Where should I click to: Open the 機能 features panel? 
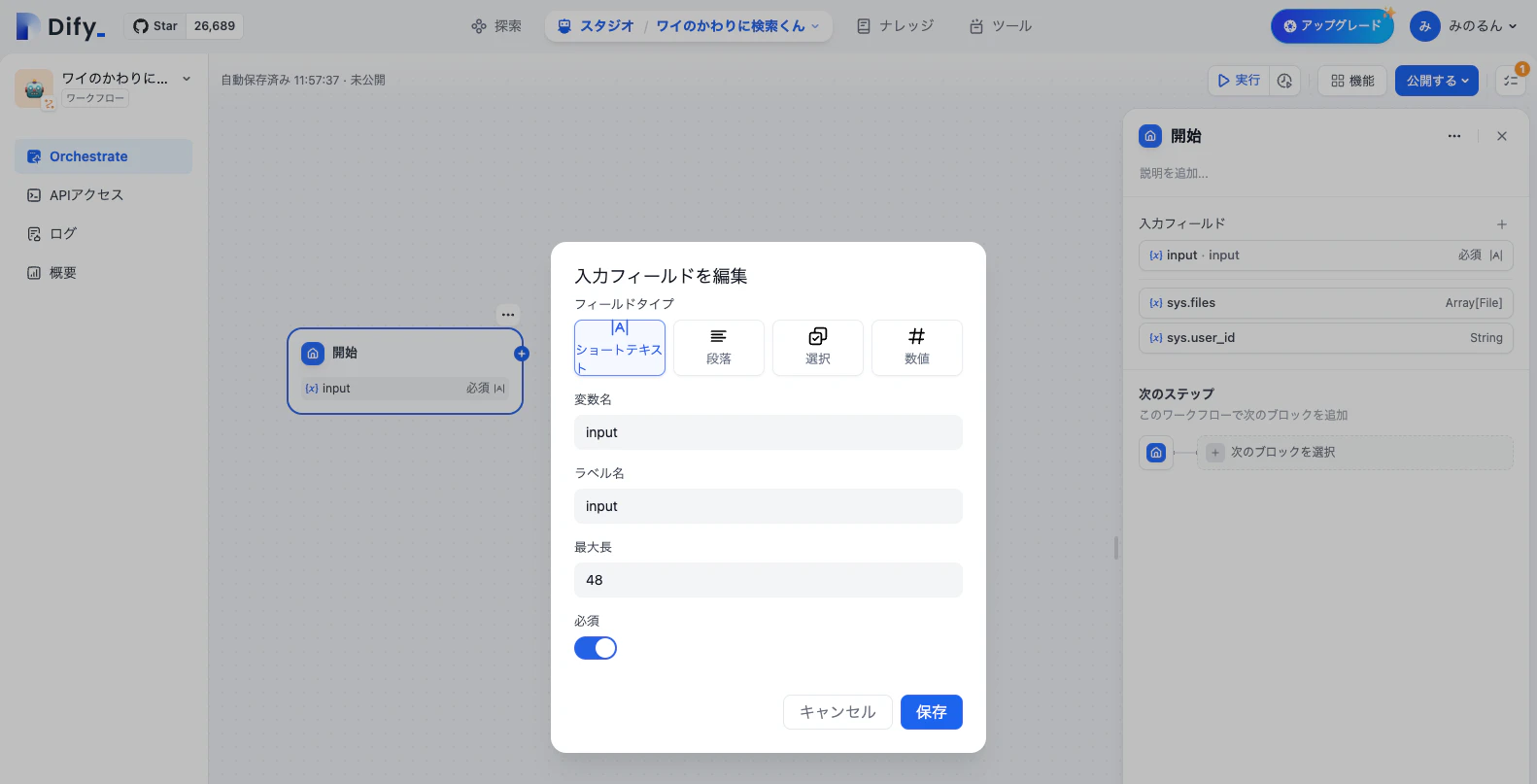1352,81
